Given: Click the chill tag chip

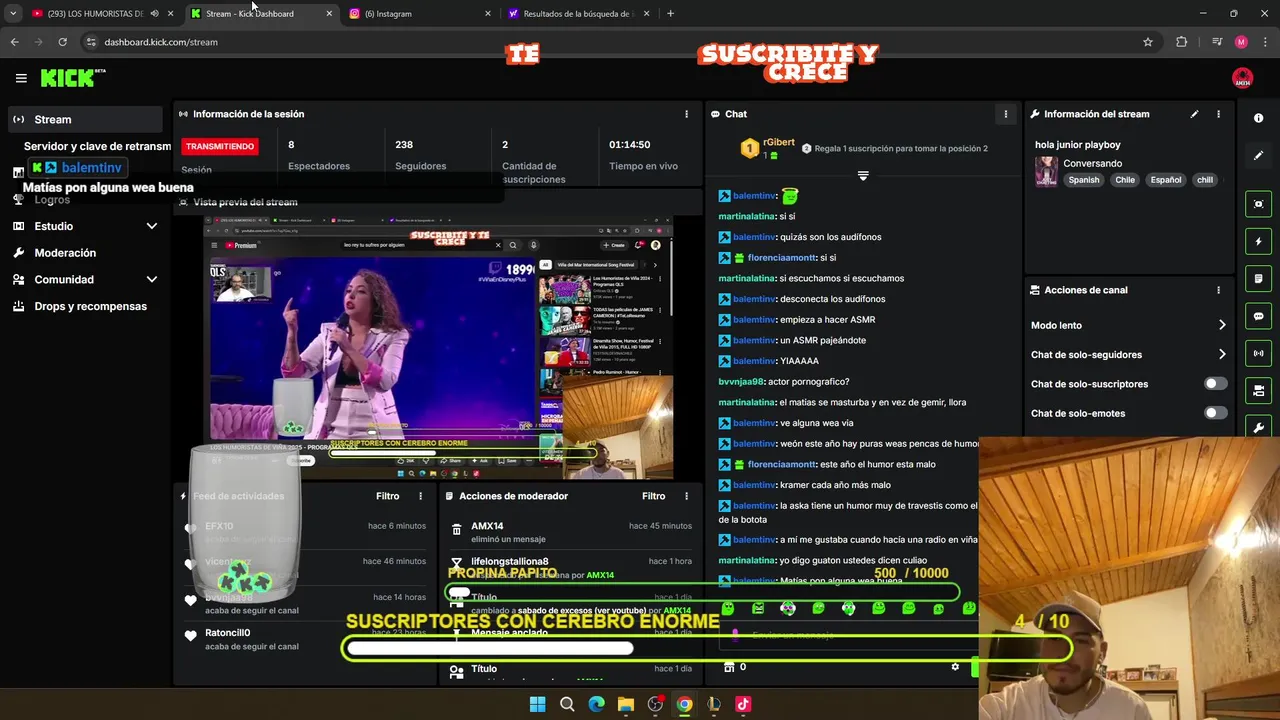Looking at the screenshot, I should point(1204,180).
